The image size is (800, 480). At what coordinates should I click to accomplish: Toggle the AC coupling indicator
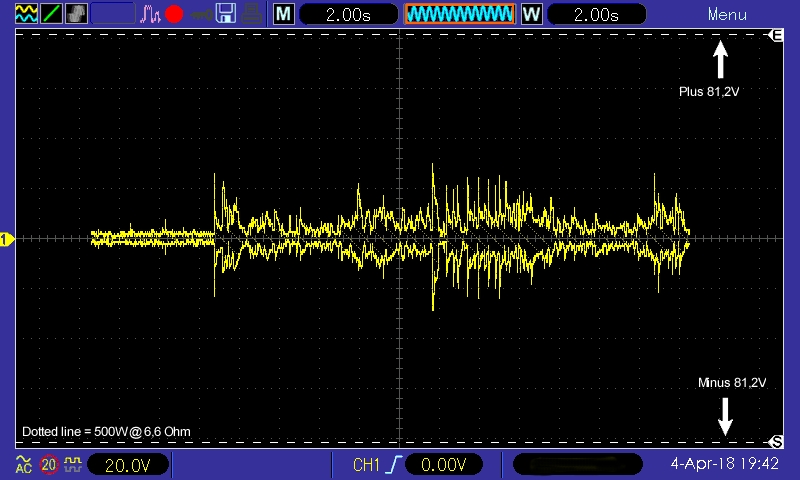23,464
